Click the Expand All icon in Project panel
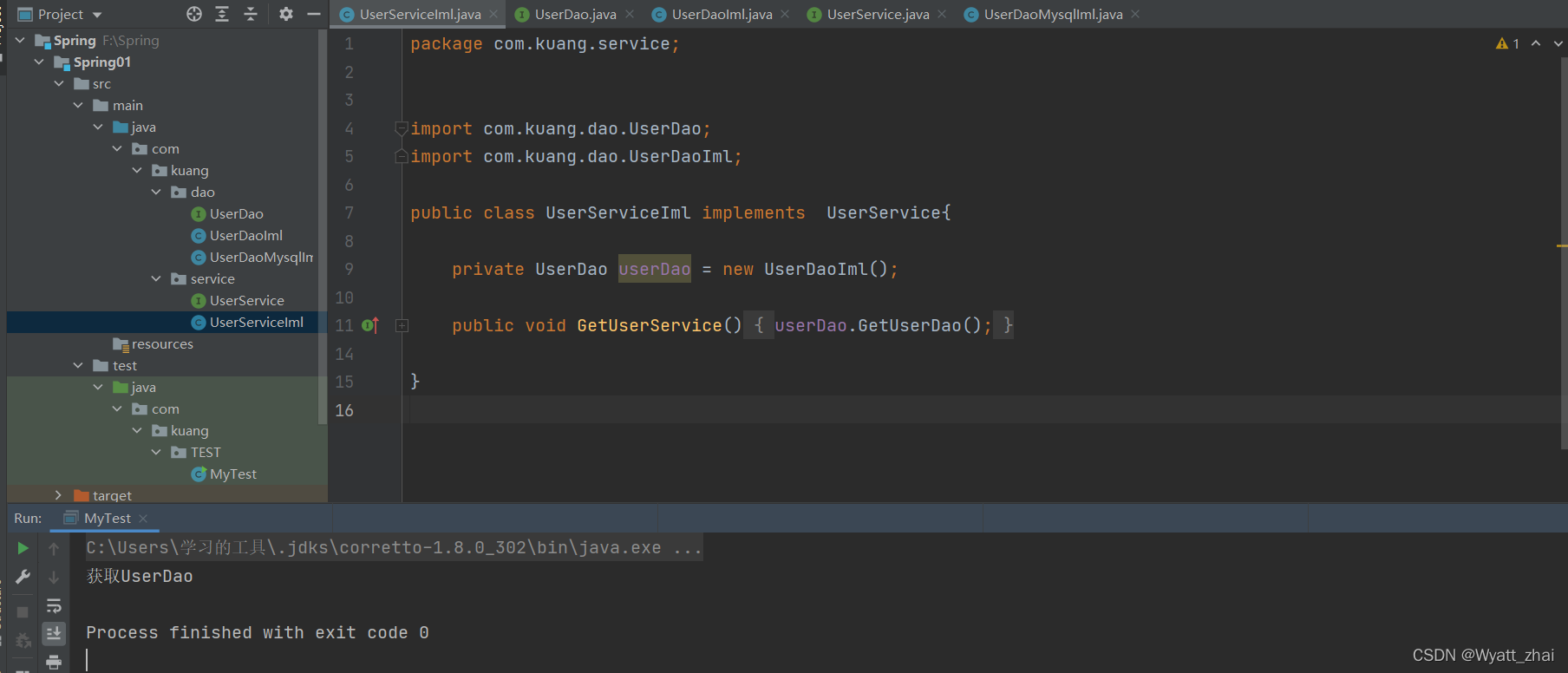Screen dimensions: 1568x673 (x=222, y=14)
